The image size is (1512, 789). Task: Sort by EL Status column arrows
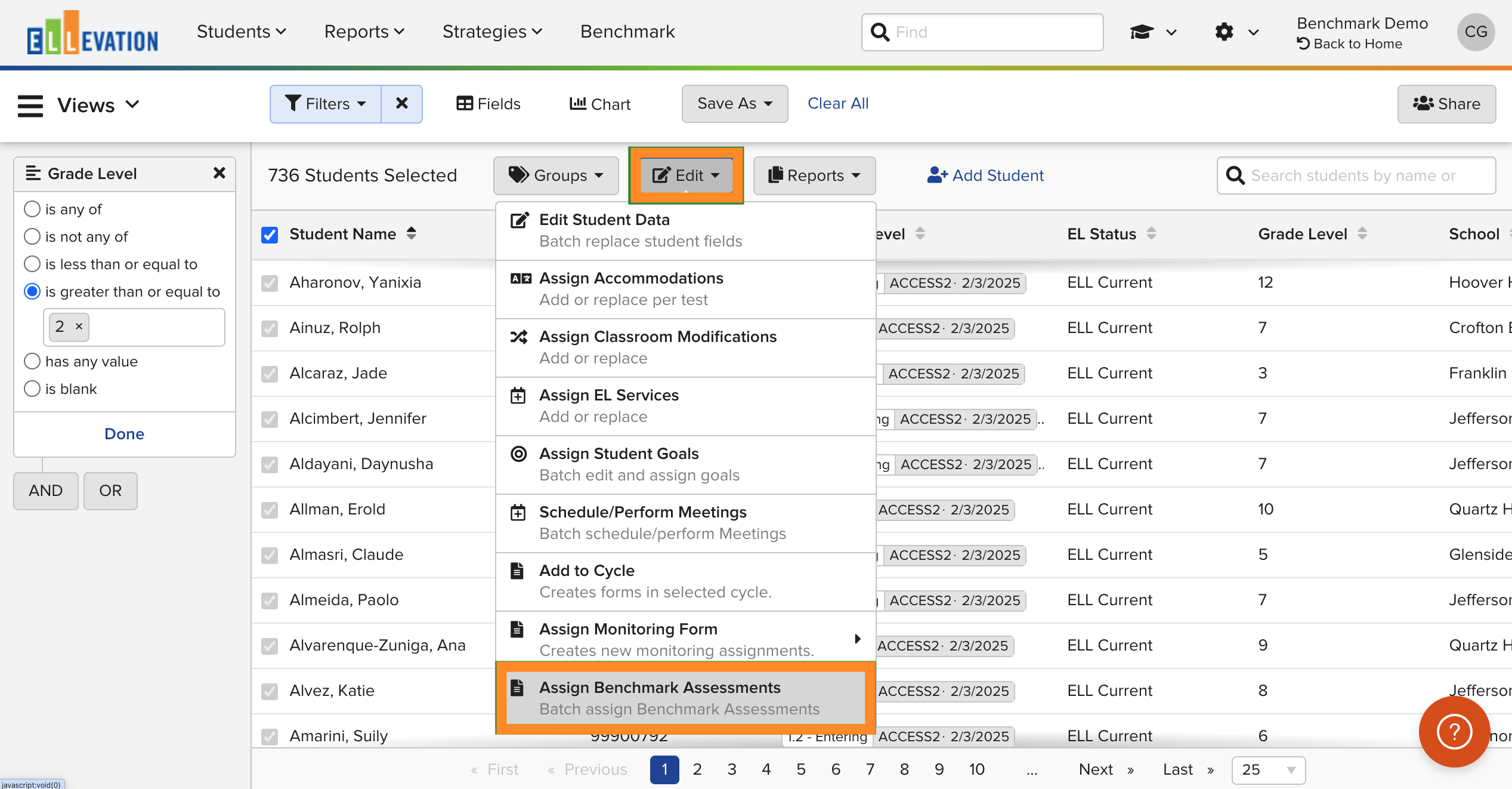(x=1151, y=233)
